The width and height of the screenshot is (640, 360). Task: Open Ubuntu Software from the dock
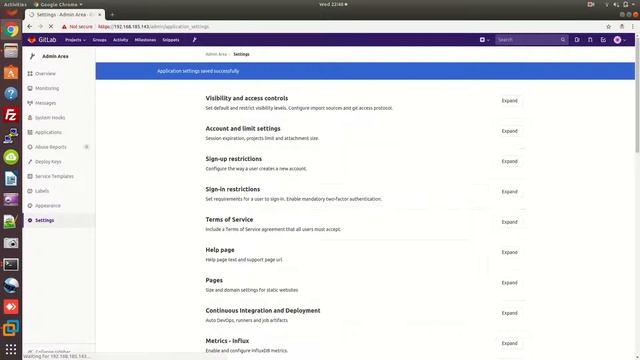coord(11,73)
